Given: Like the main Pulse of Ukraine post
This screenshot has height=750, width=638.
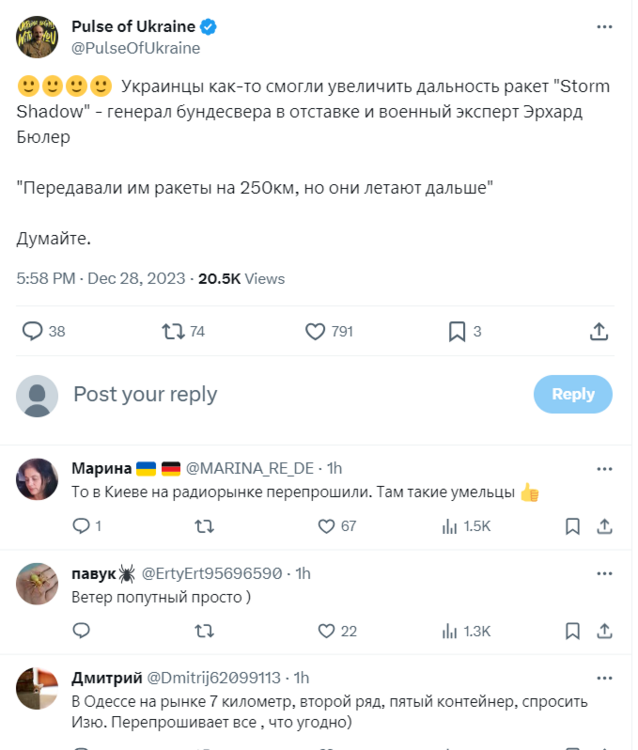Looking at the screenshot, I should (x=316, y=331).
